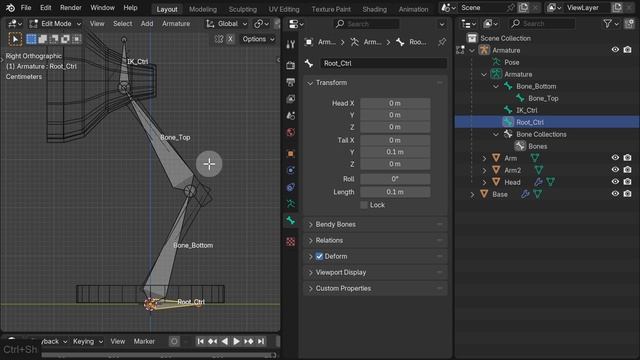Expand the Relations panel
This screenshot has width=640, height=360.
pyautogui.click(x=375, y=240)
